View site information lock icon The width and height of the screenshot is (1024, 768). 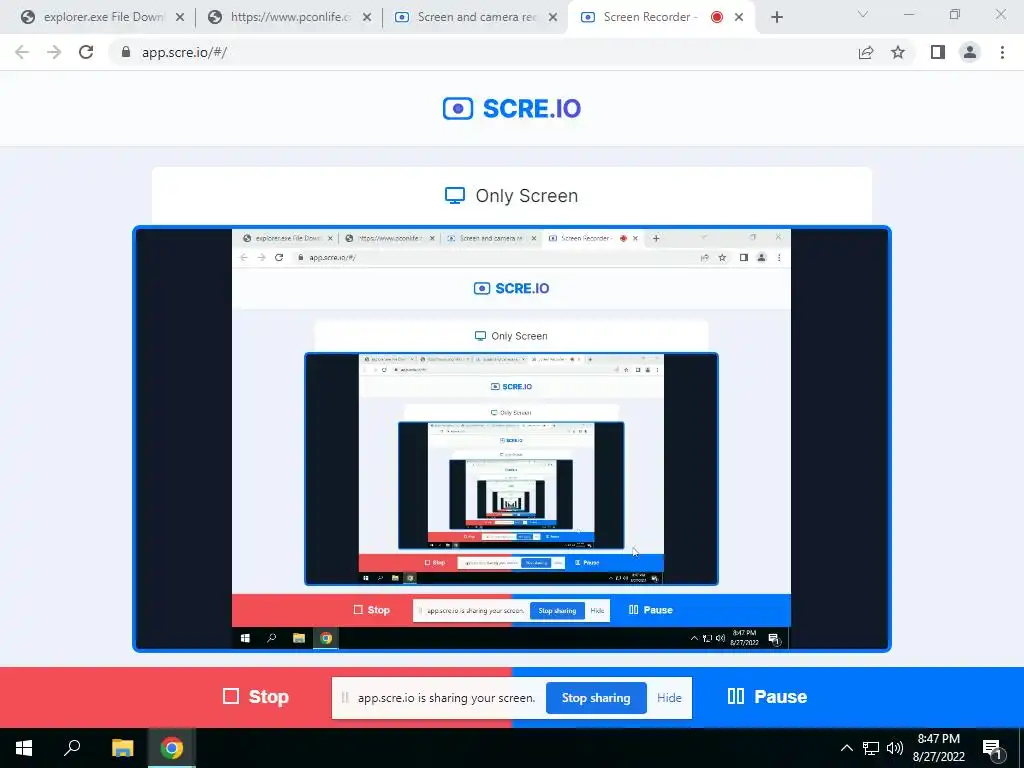click(126, 52)
